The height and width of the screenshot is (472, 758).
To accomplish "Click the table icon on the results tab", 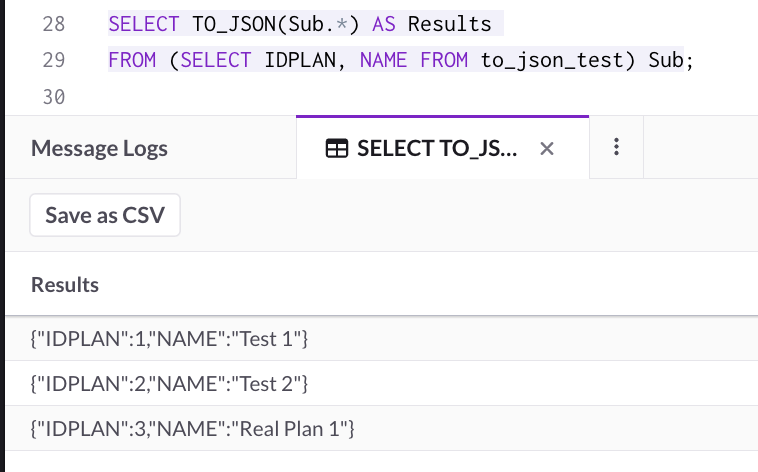I will click(337, 149).
